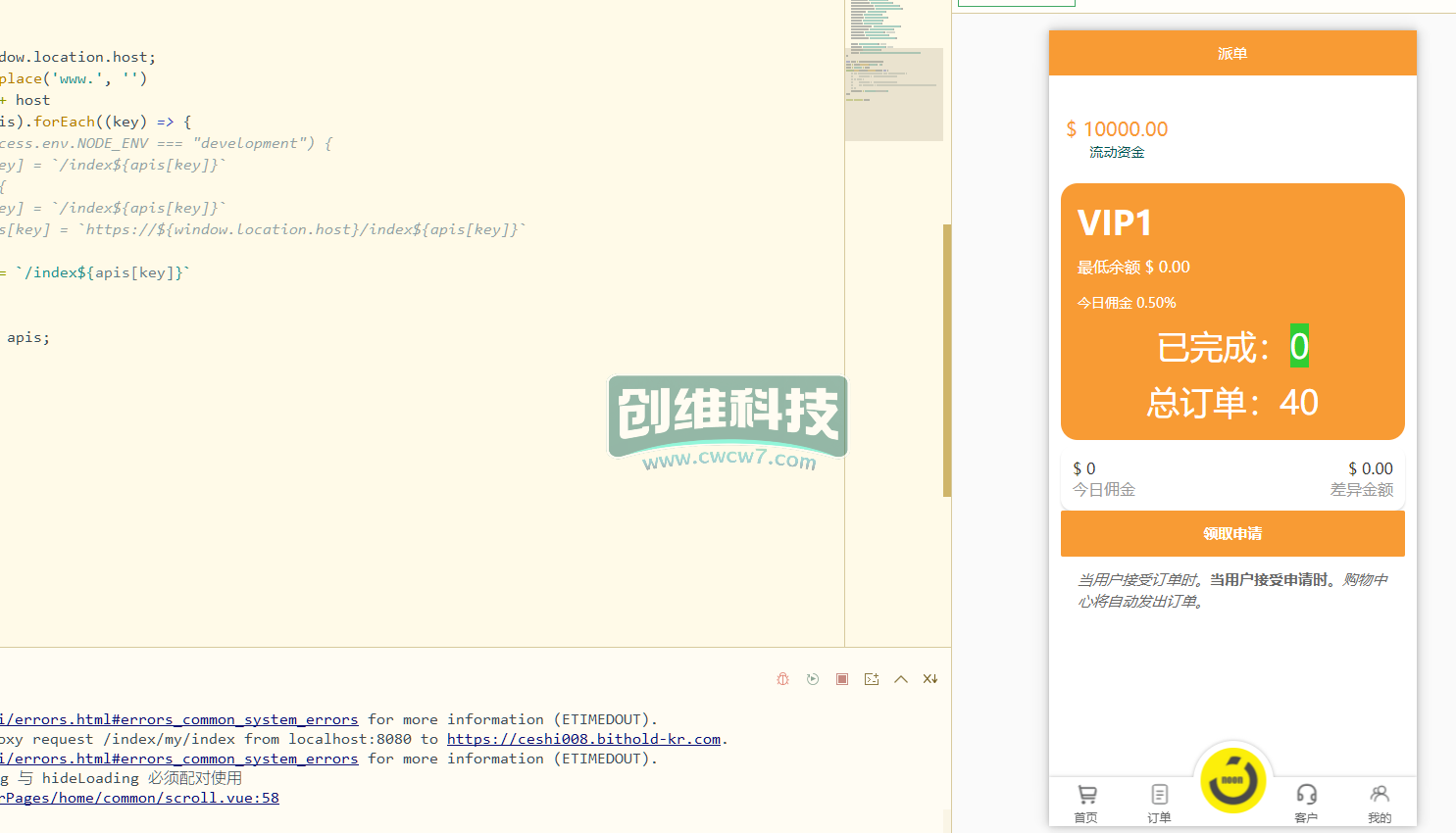Viewport: 1456px width, 833px height.
Task: Open the scroll.vue:58 source link
Action: pos(139,798)
